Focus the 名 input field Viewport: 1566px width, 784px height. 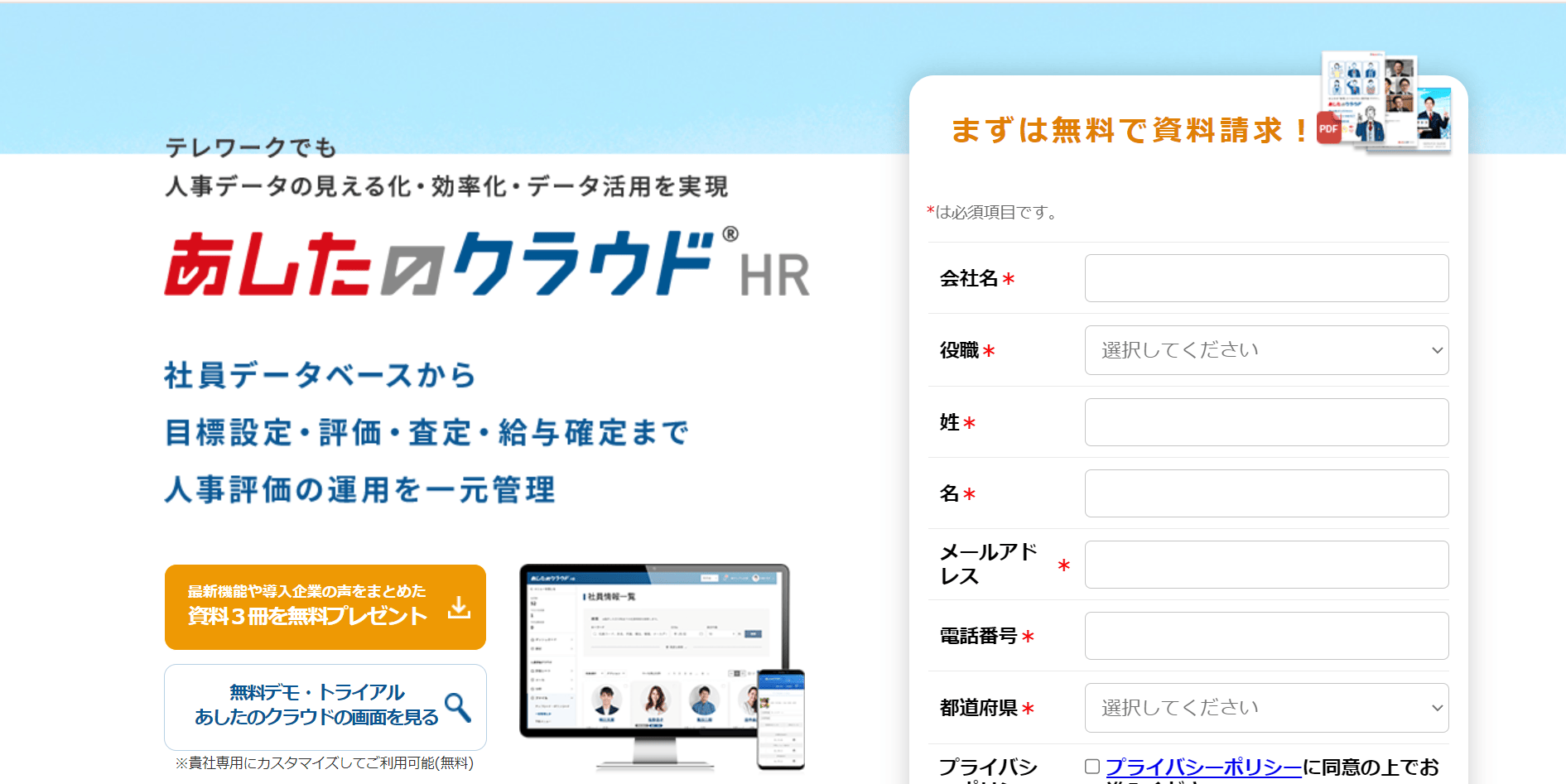(1266, 493)
